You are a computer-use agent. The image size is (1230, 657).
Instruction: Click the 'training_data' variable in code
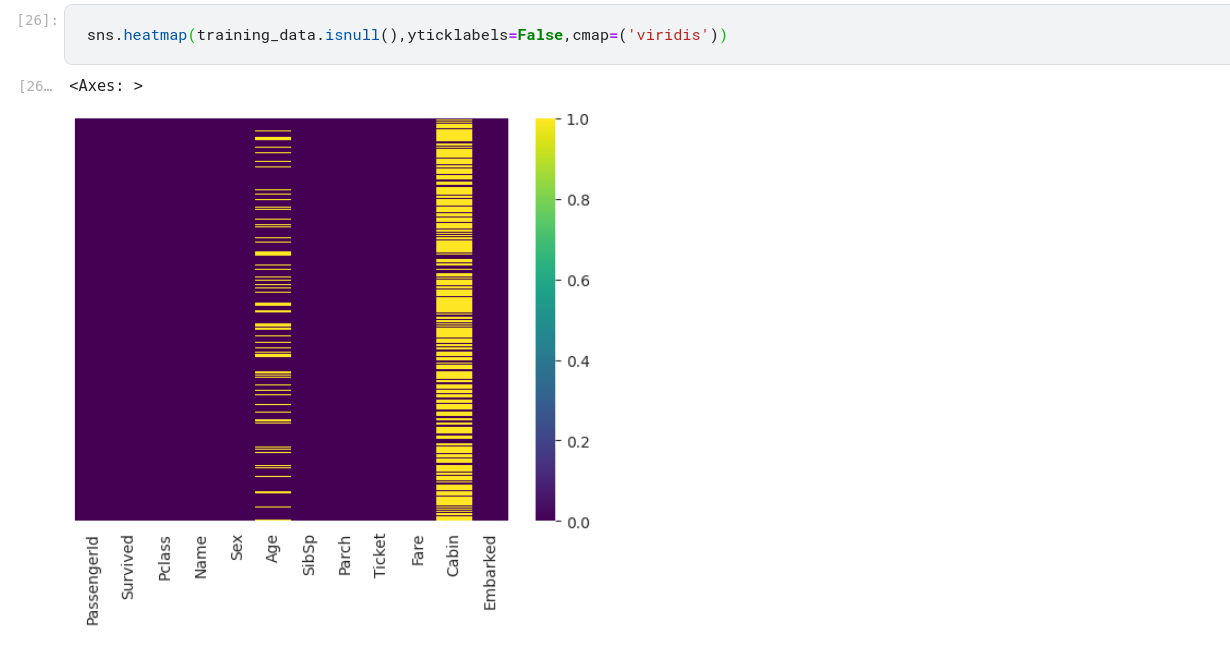[x=256, y=35]
